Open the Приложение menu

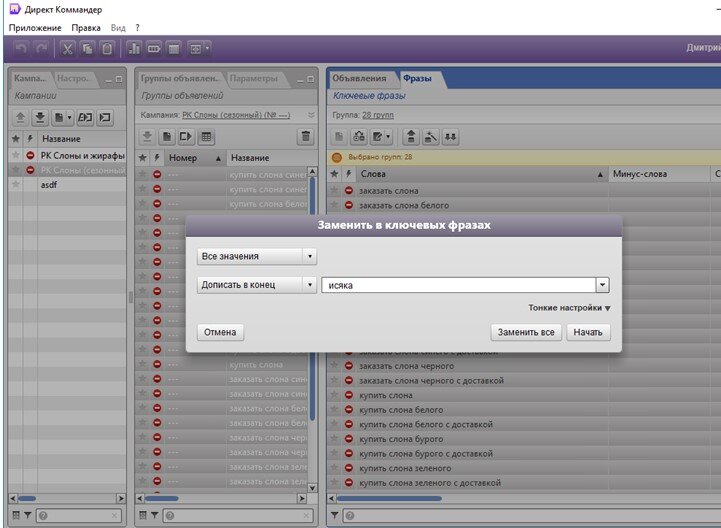click(35, 28)
